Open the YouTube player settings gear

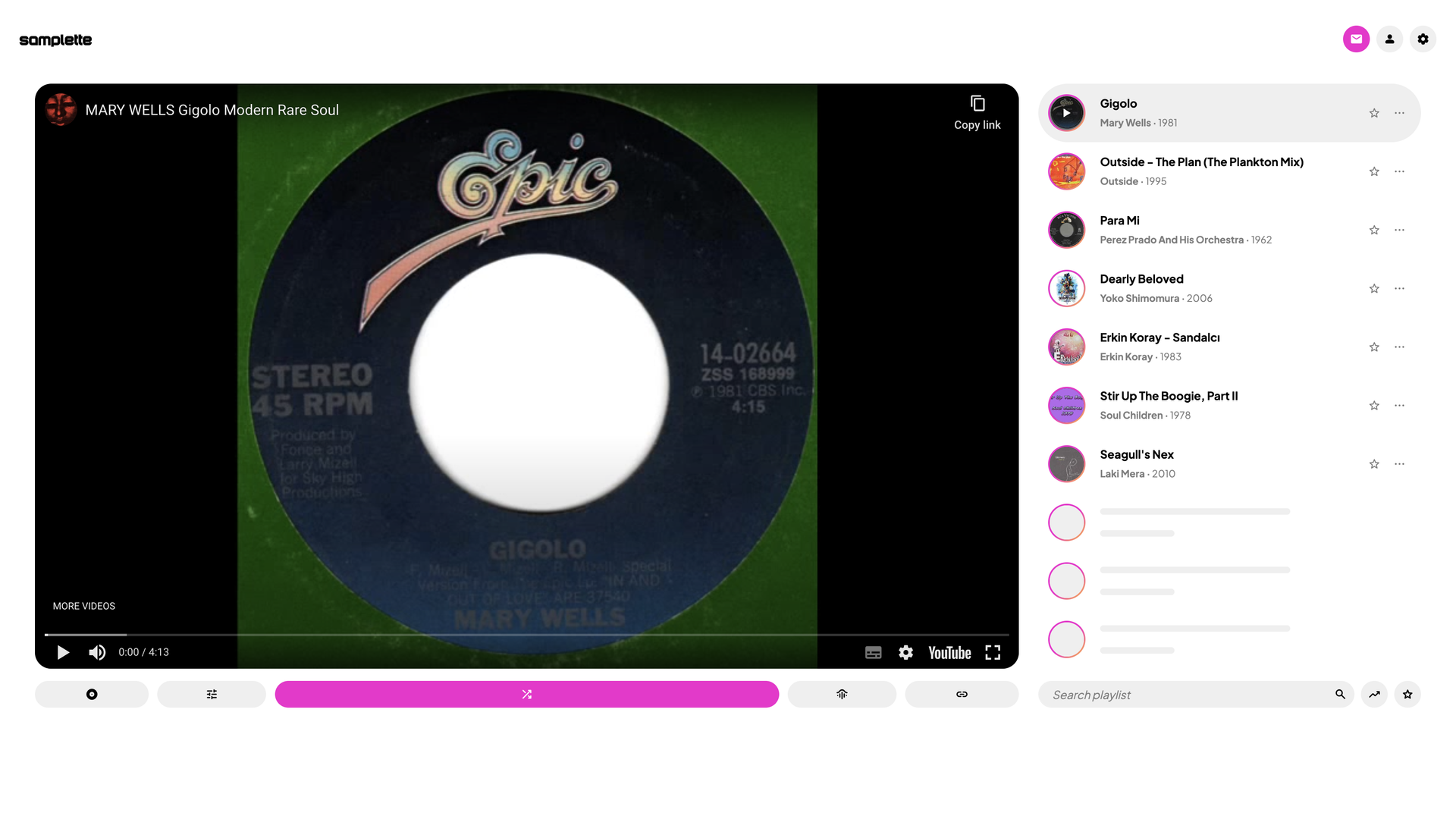[905, 652]
